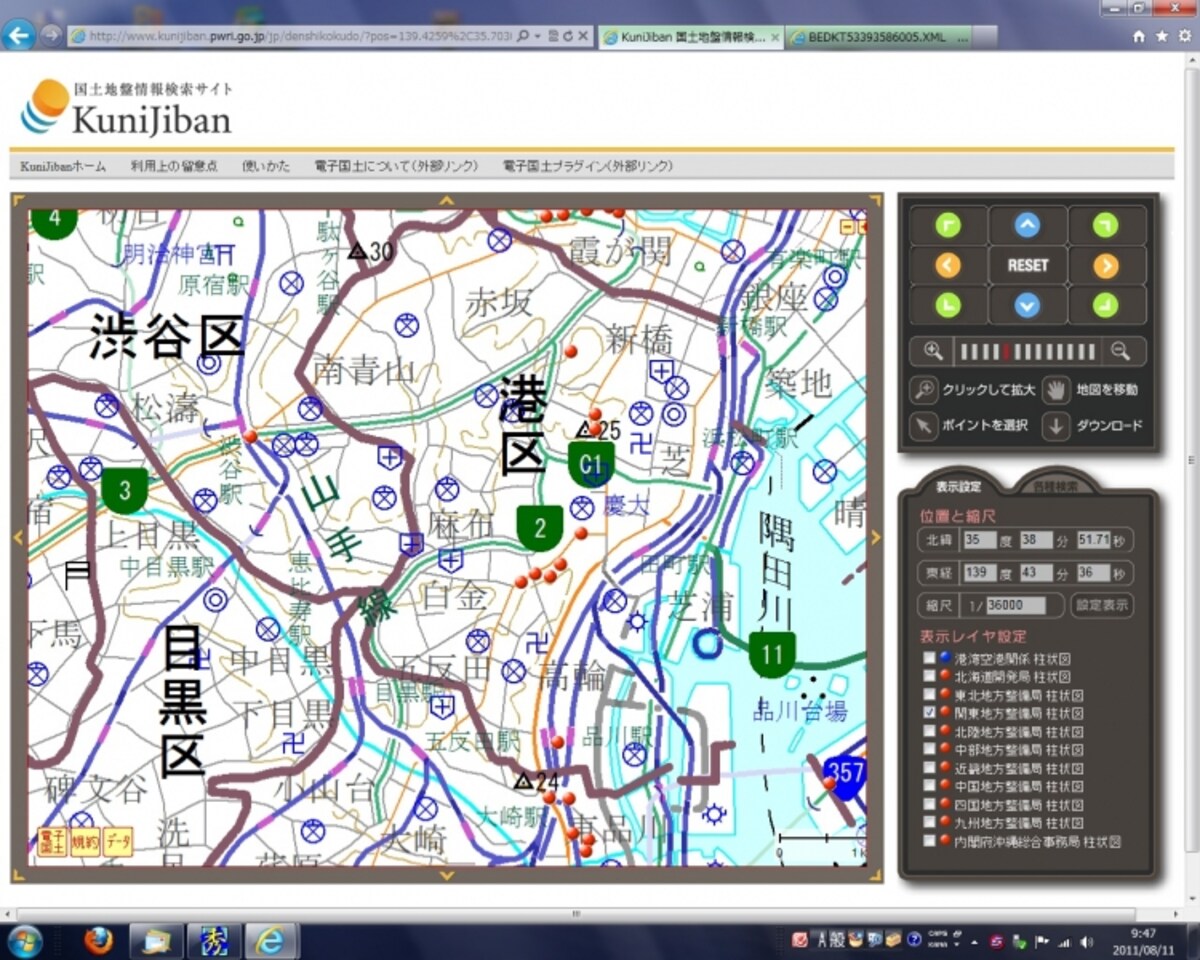Pan the map right with orange arrow
The width and height of the screenshot is (1200, 960).
click(x=1106, y=265)
